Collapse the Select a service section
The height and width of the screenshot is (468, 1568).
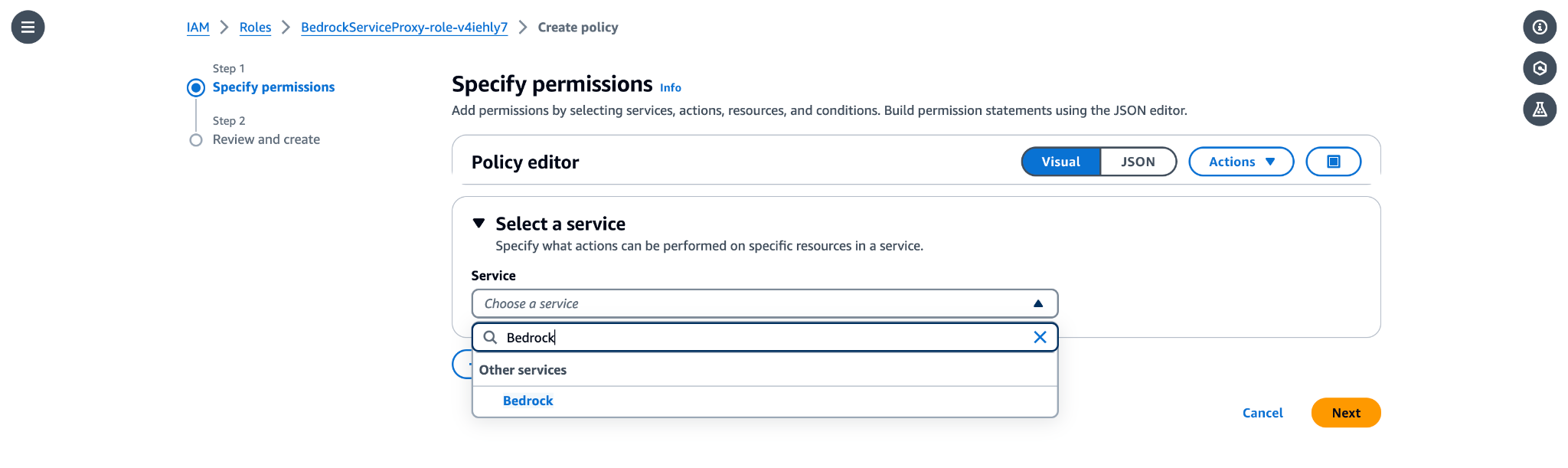[x=479, y=224]
